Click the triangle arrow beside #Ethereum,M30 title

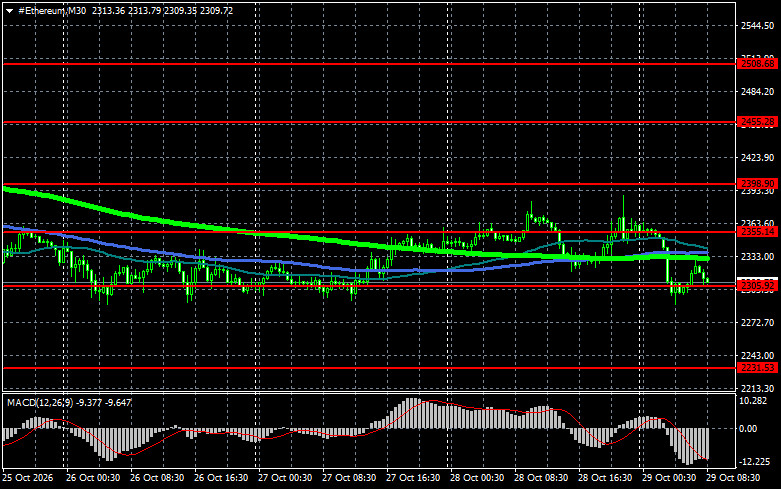[9, 11]
